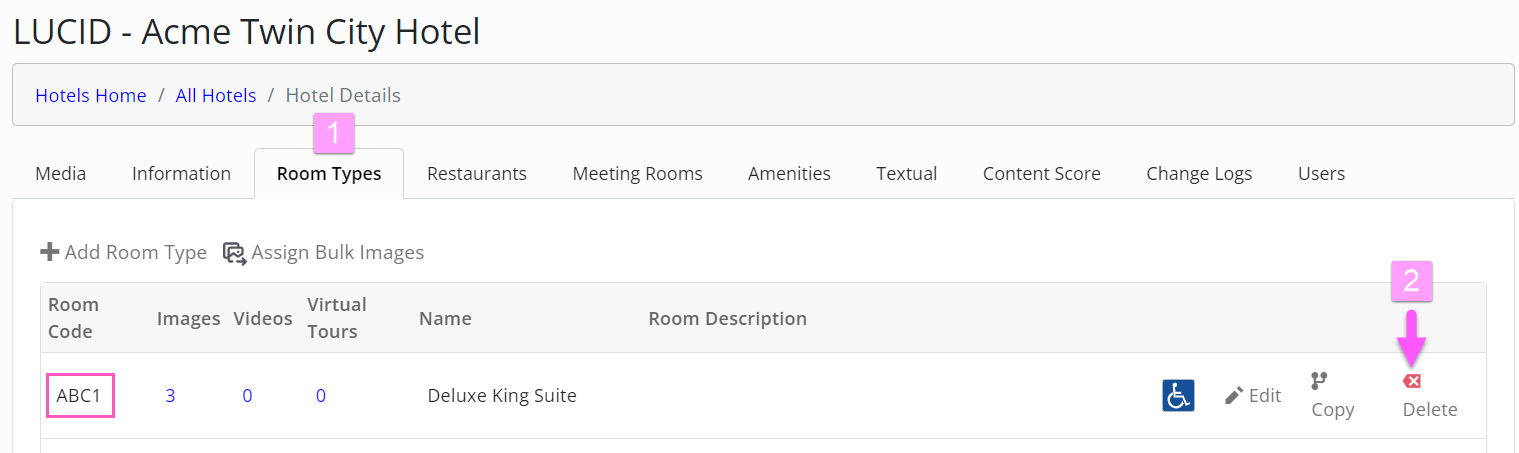Open the Meeting Rooms tab

638,174
